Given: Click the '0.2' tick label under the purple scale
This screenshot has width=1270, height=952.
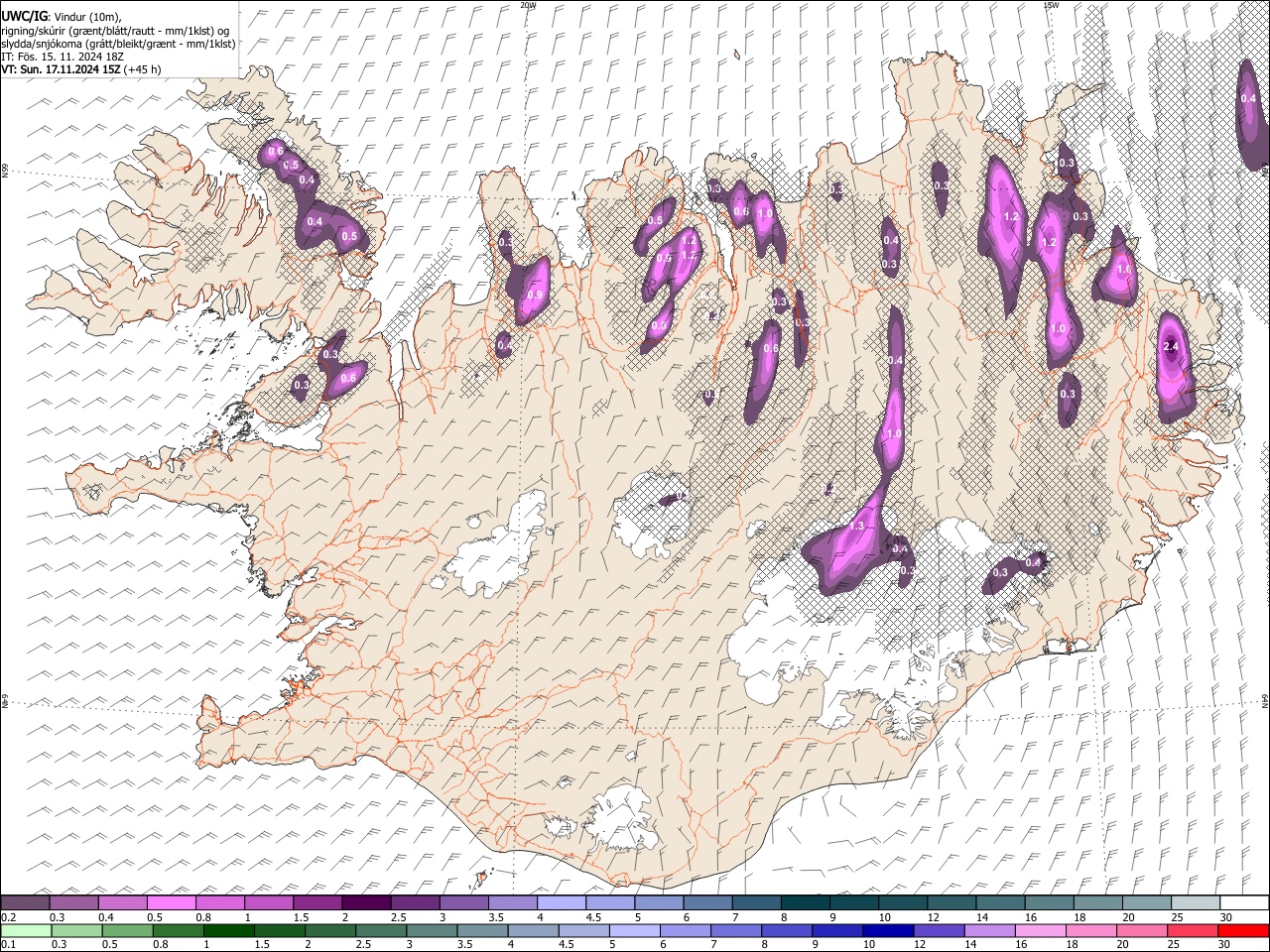Looking at the screenshot, I should tap(8, 916).
